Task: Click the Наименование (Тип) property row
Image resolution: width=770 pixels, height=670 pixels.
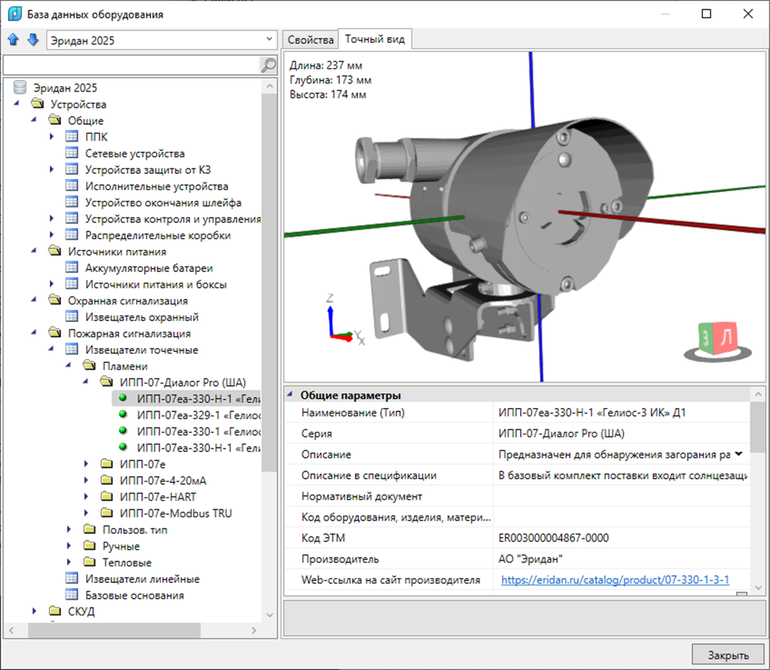Action: coord(518,413)
